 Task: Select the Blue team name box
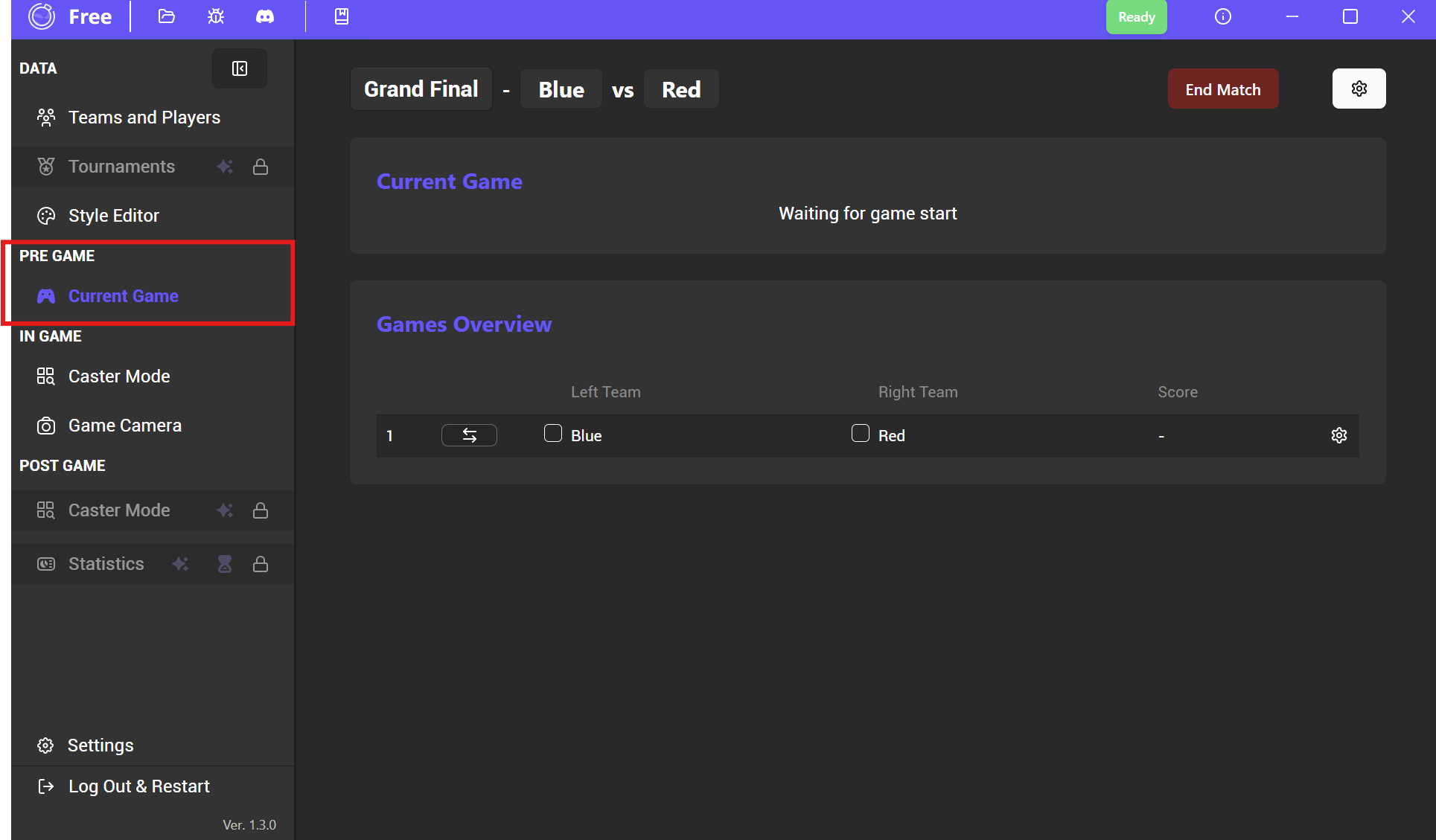click(561, 89)
